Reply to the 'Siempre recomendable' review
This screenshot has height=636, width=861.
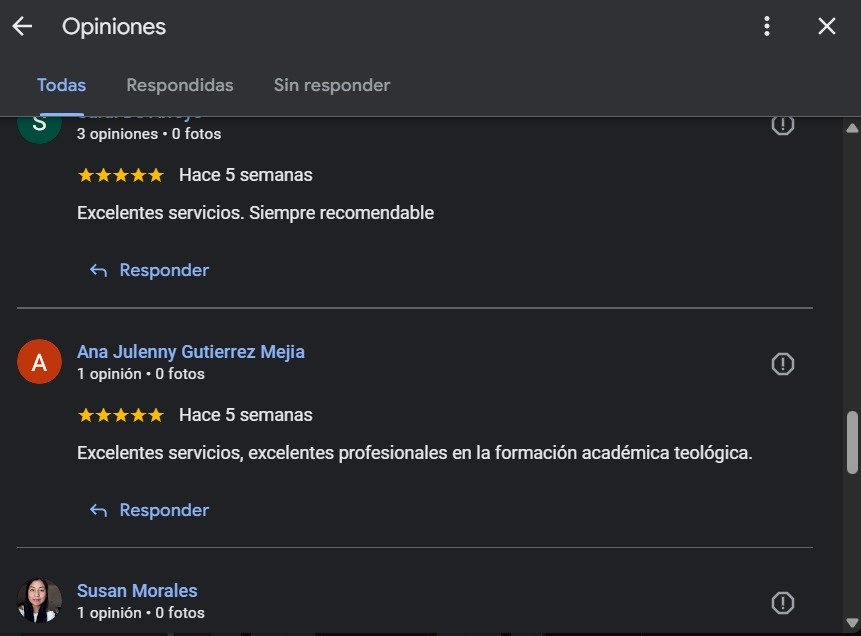149,270
